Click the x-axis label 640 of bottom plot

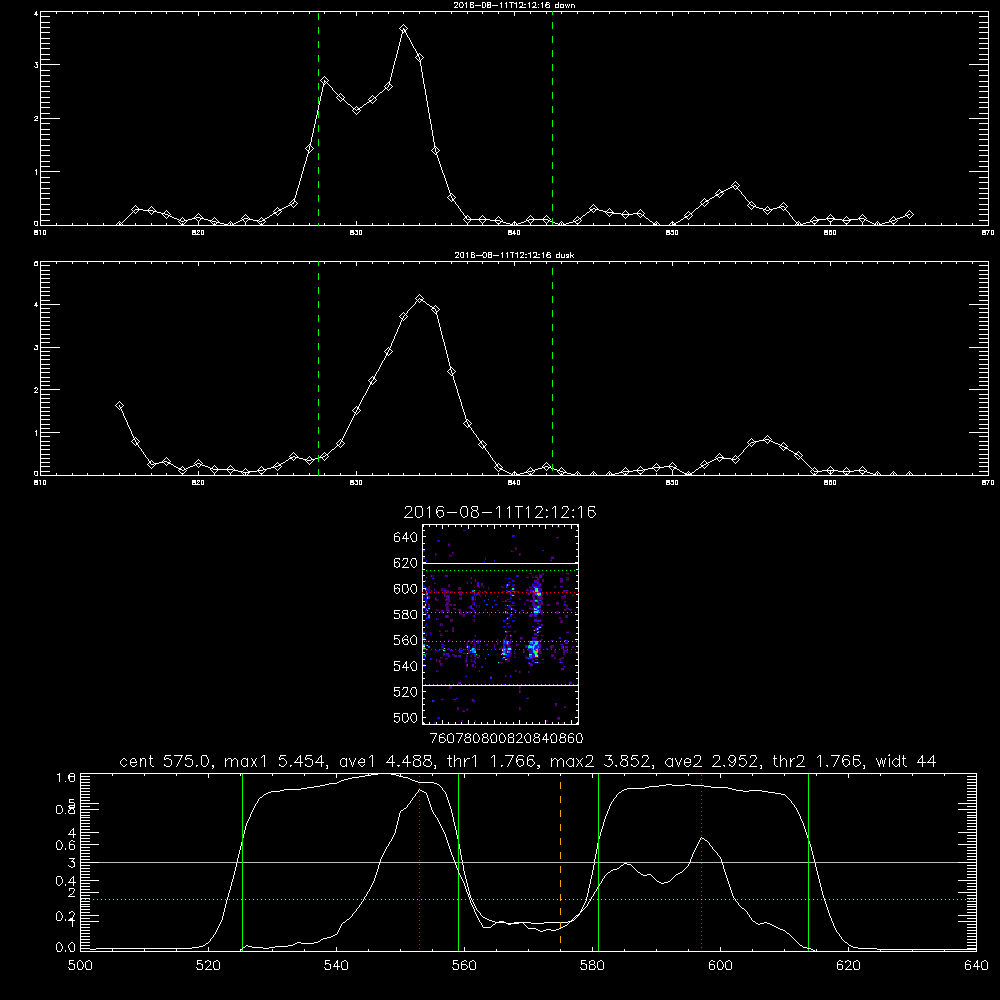pos(976,966)
